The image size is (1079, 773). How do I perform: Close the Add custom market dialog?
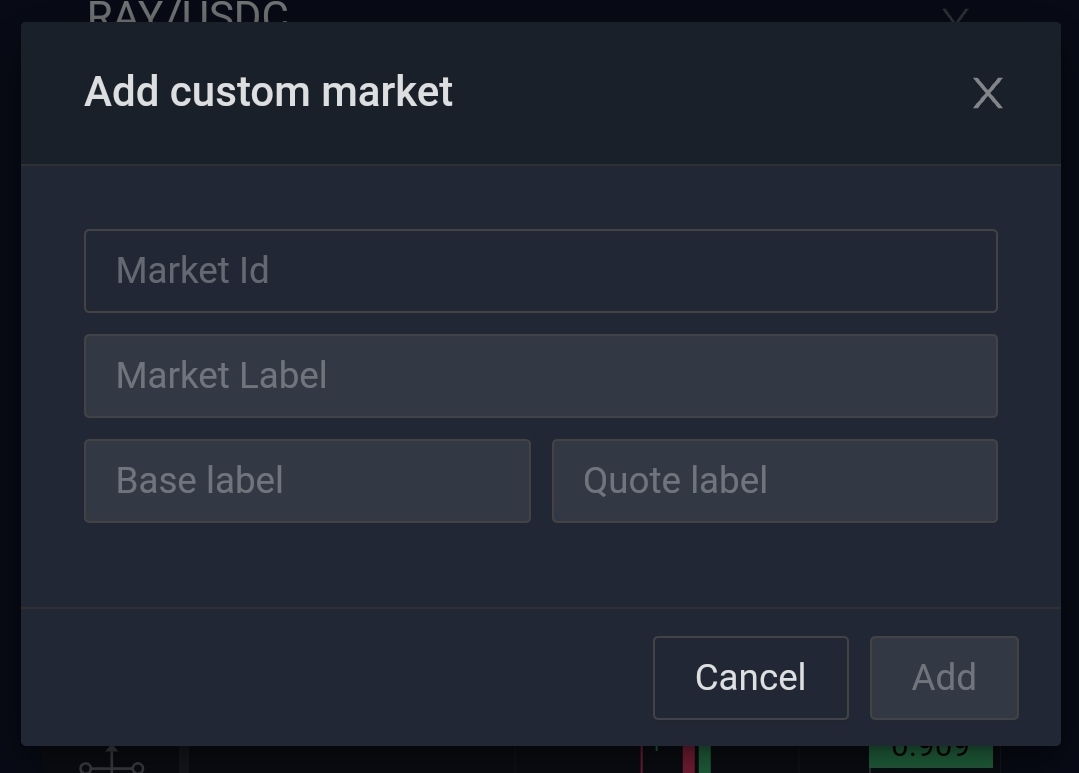pyautogui.click(x=987, y=93)
